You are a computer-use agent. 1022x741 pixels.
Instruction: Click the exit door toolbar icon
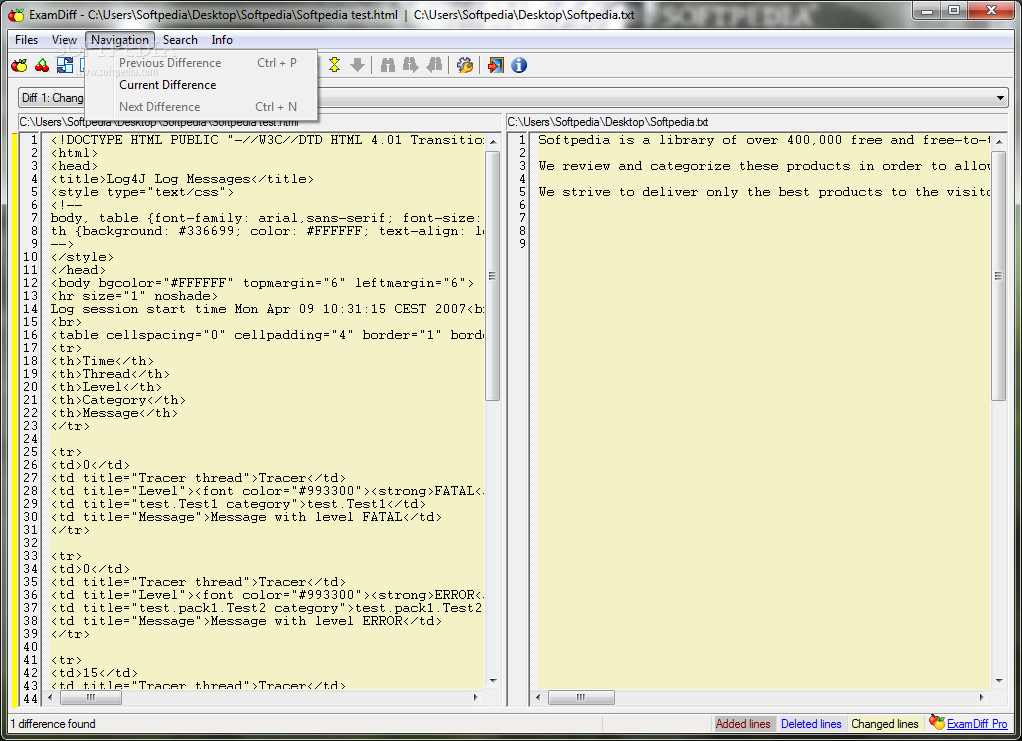(x=495, y=65)
